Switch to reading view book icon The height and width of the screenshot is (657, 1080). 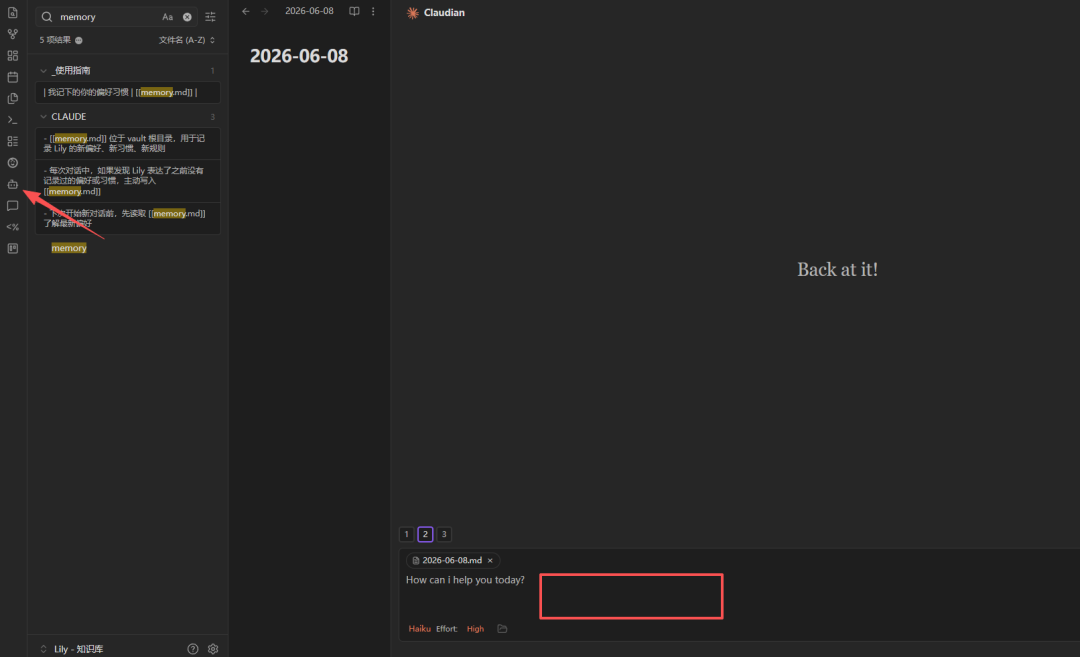click(354, 11)
